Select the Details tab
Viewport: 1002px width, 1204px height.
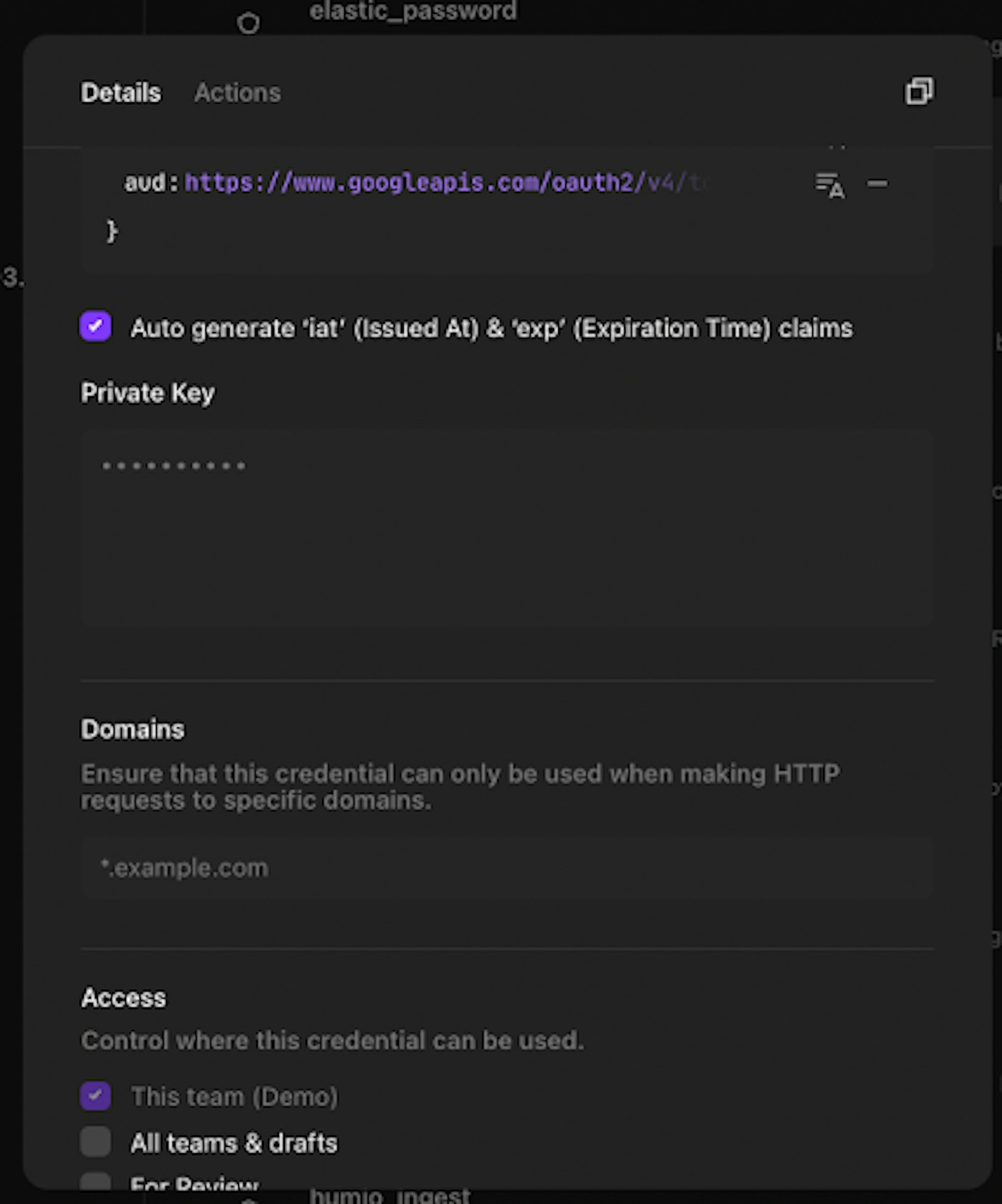(121, 93)
